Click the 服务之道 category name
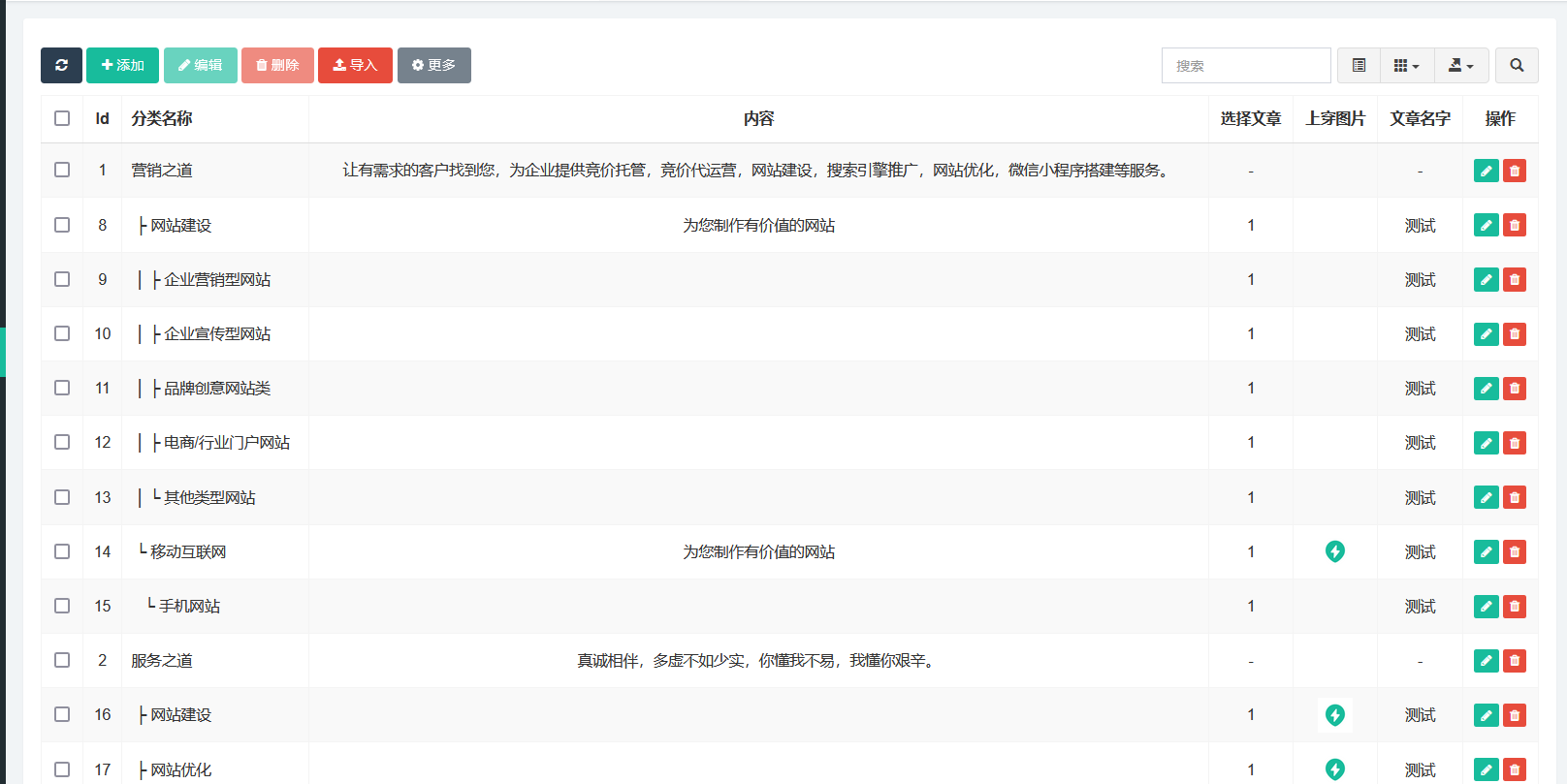The image size is (1567, 784). click(162, 661)
